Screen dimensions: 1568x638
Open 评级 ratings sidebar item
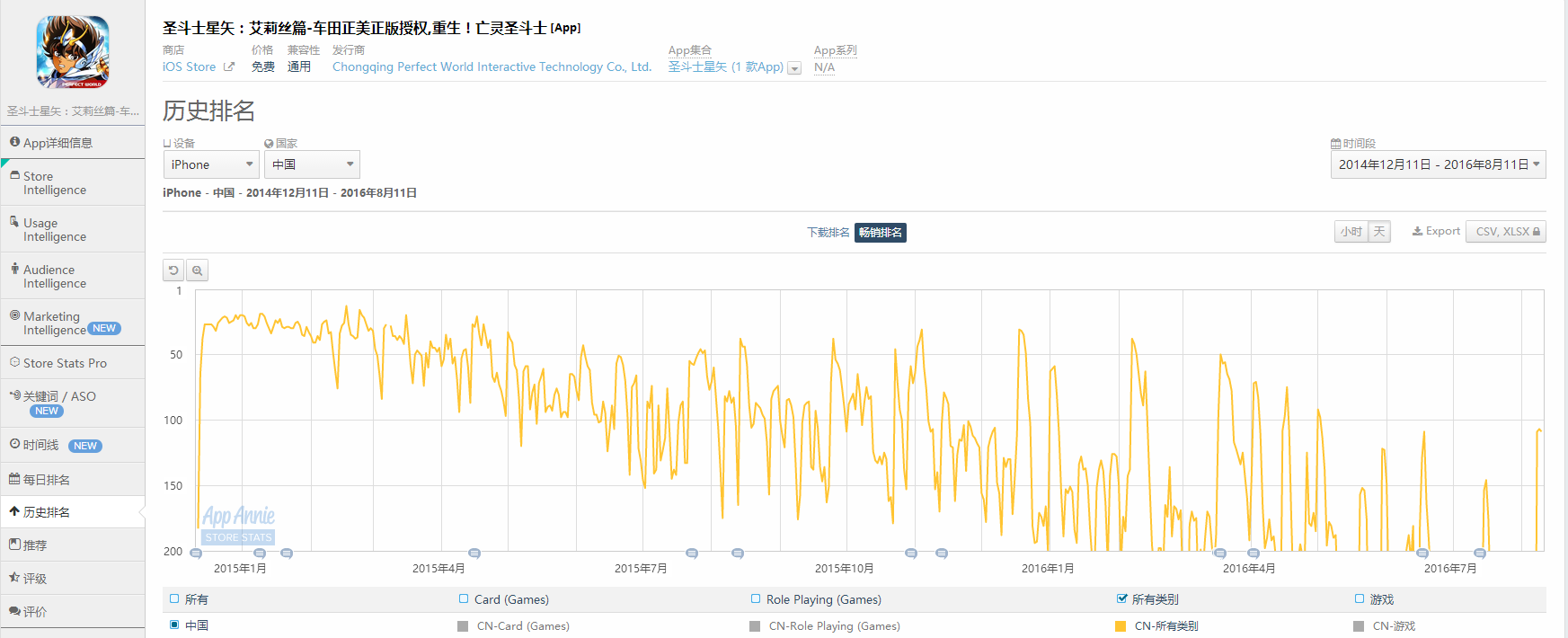tap(72, 579)
